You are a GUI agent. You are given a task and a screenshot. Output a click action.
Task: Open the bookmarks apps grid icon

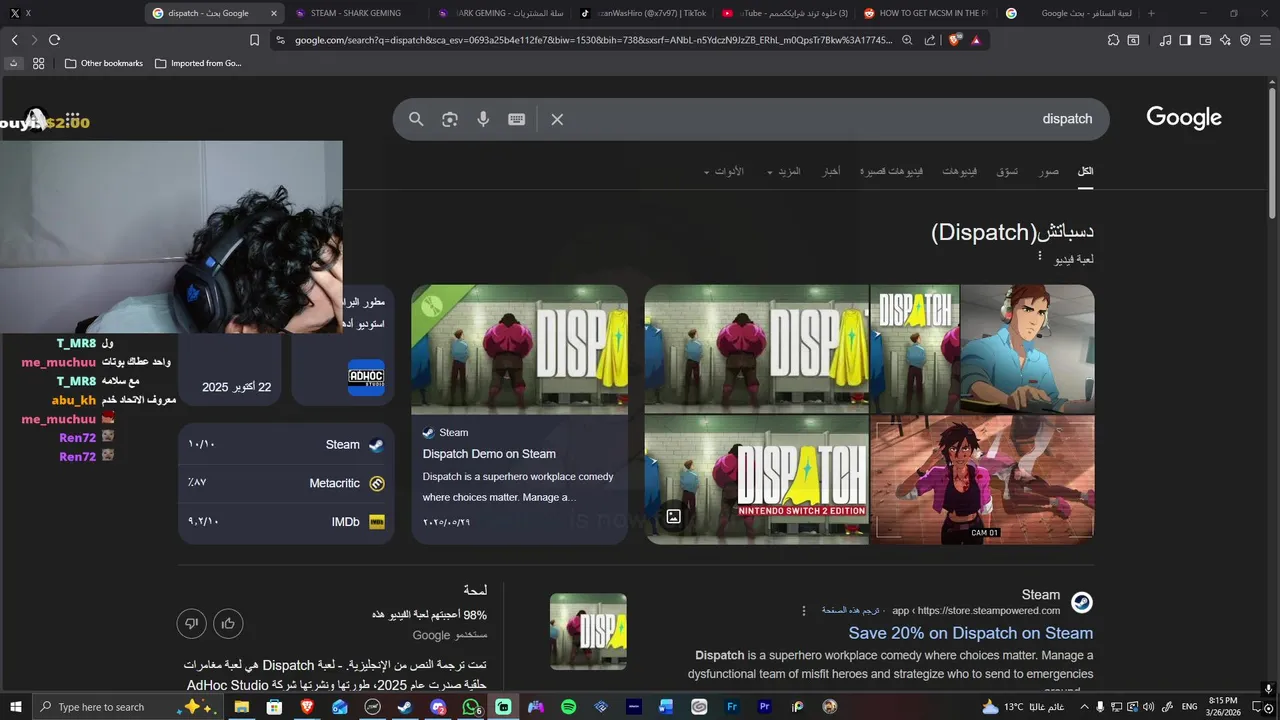pyautogui.click(x=38, y=63)
